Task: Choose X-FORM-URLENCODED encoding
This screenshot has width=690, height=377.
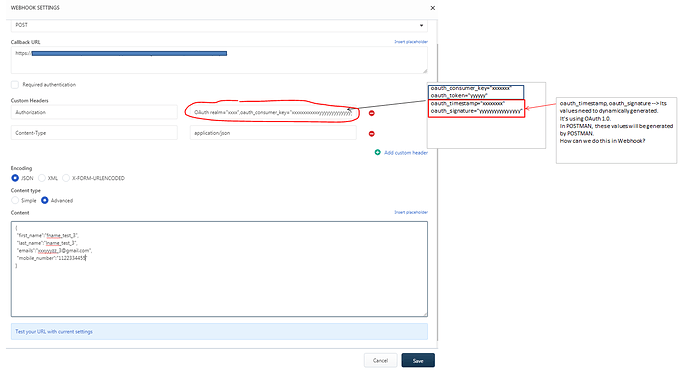Action: (66, 178)
